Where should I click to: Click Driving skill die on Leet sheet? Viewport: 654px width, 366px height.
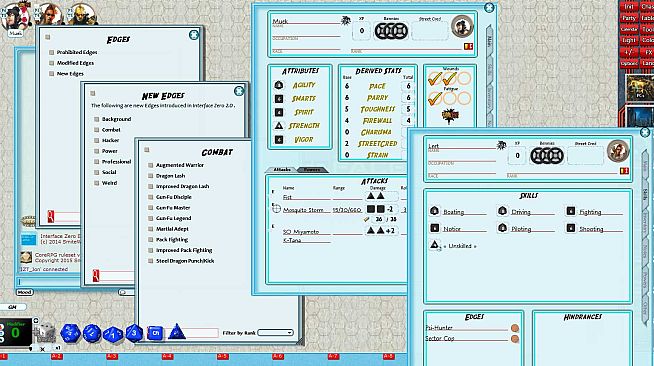tap(502, 211)
